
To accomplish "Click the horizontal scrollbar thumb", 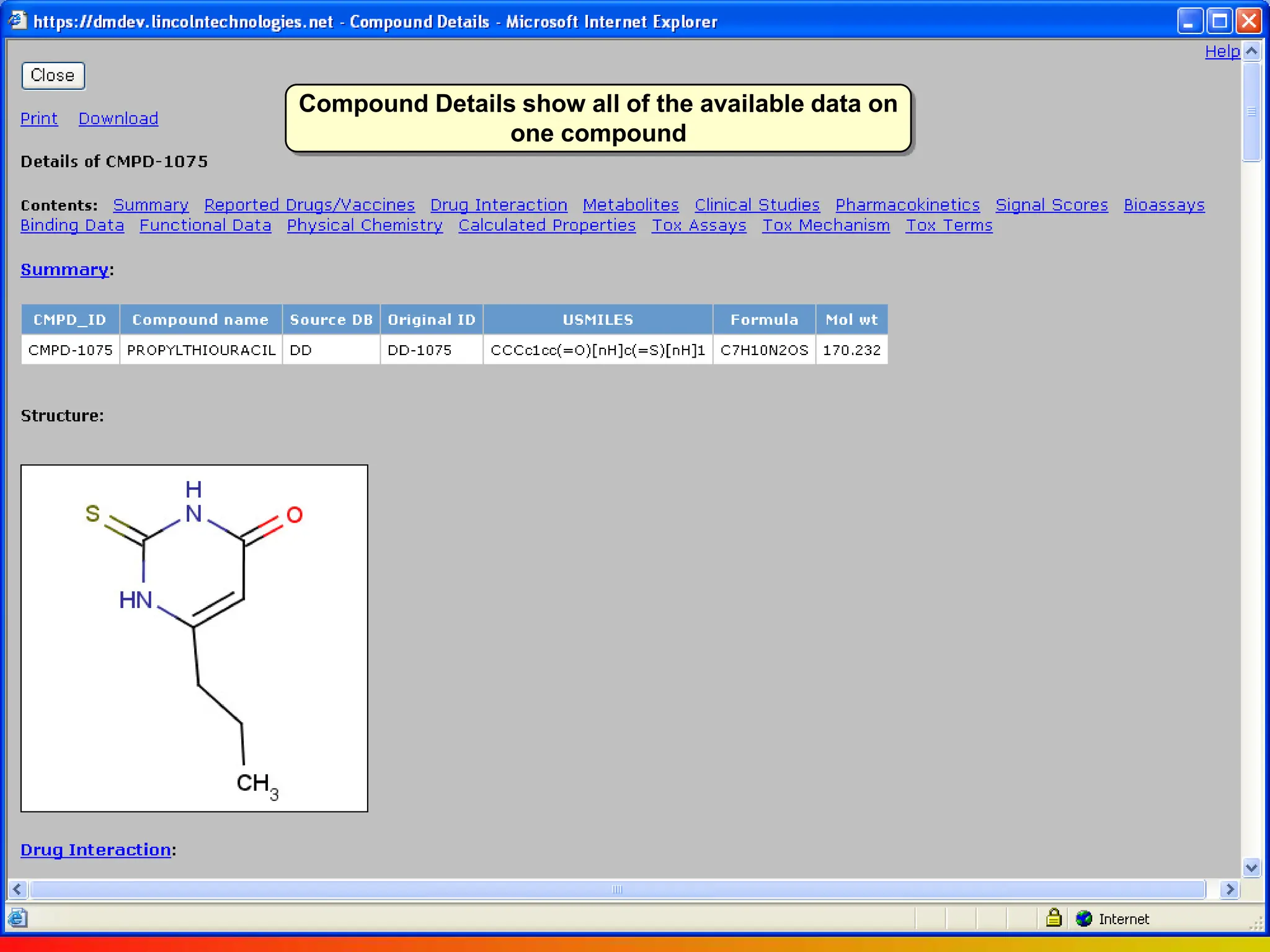I will (x=617, y=889).
